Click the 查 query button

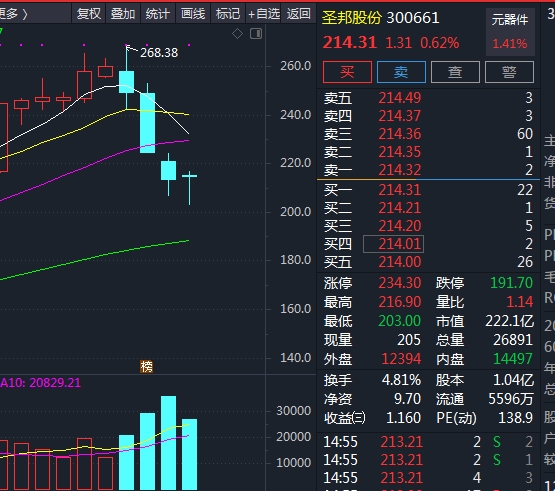[455, 72]
